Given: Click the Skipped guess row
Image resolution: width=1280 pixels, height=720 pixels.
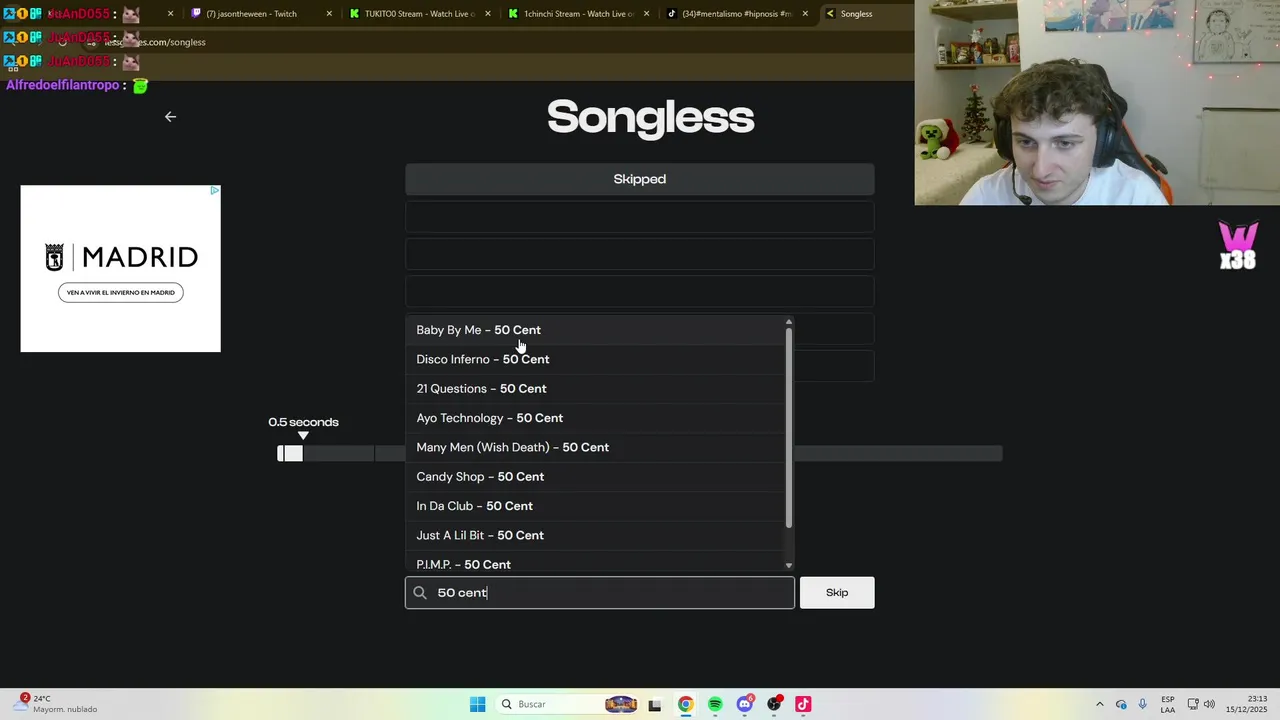Looking at the screenshot, I should [640, 179].
